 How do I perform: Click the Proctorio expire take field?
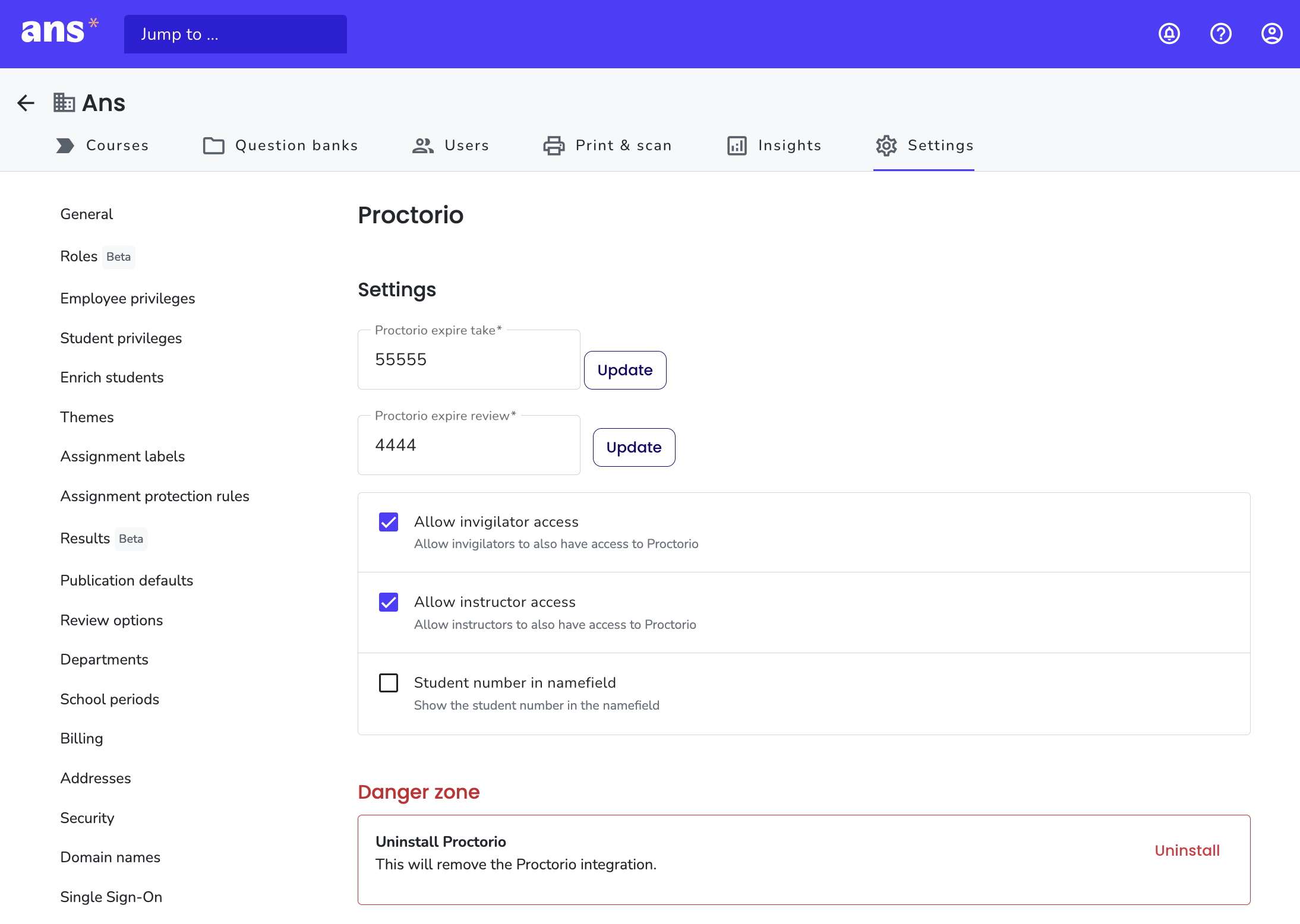(x=469, y=359)
